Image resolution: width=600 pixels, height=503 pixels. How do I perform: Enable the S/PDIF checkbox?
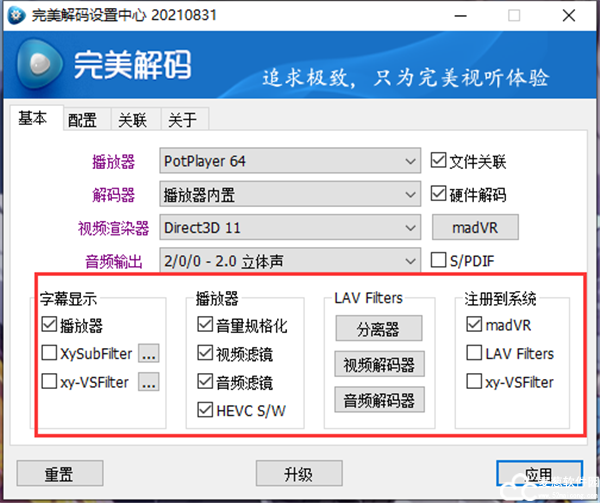438,260
